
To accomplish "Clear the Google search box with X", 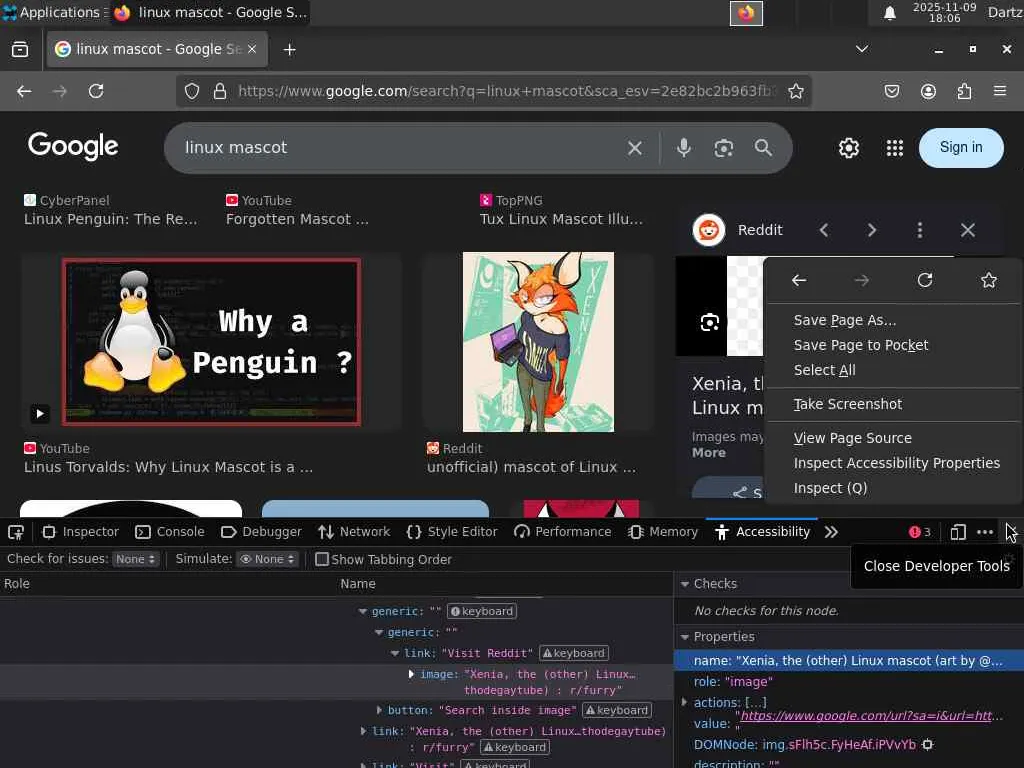I will click(x=635, y=148).
